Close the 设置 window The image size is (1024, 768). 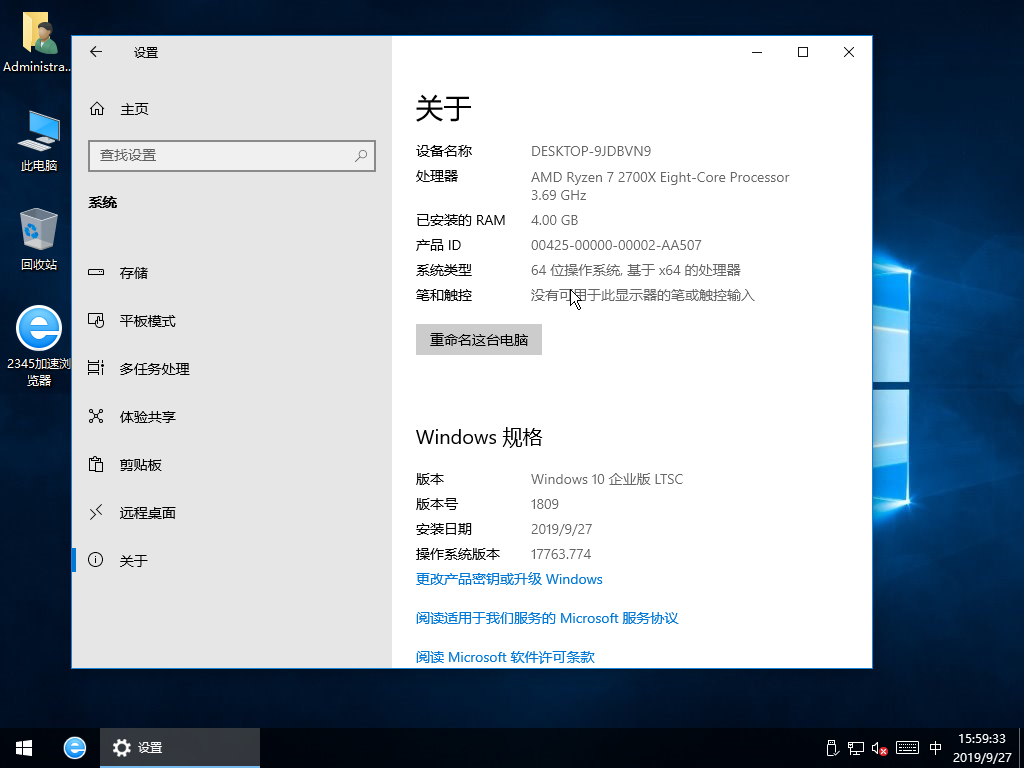(x=848, y=52)
